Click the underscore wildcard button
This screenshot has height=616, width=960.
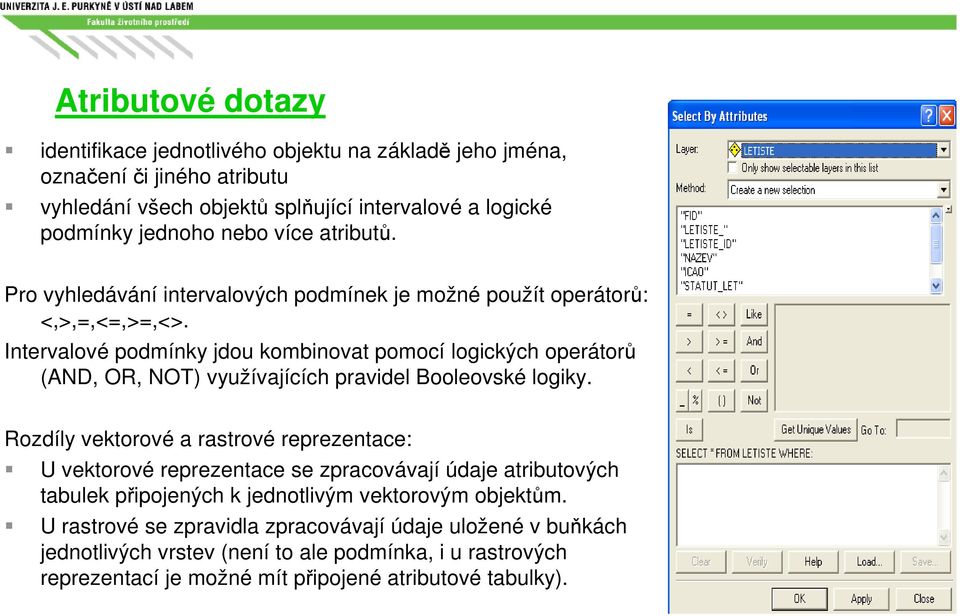click(682, 400)
